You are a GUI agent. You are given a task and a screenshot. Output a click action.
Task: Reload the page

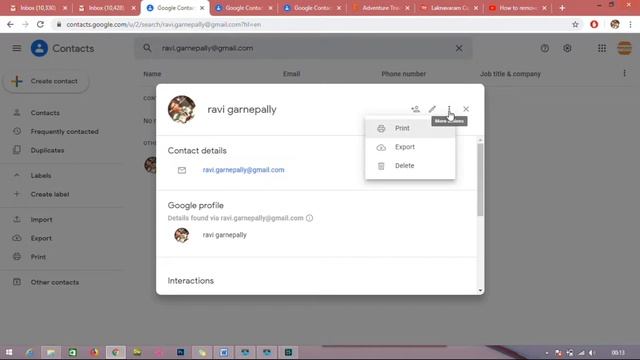[x=40, y=24]
